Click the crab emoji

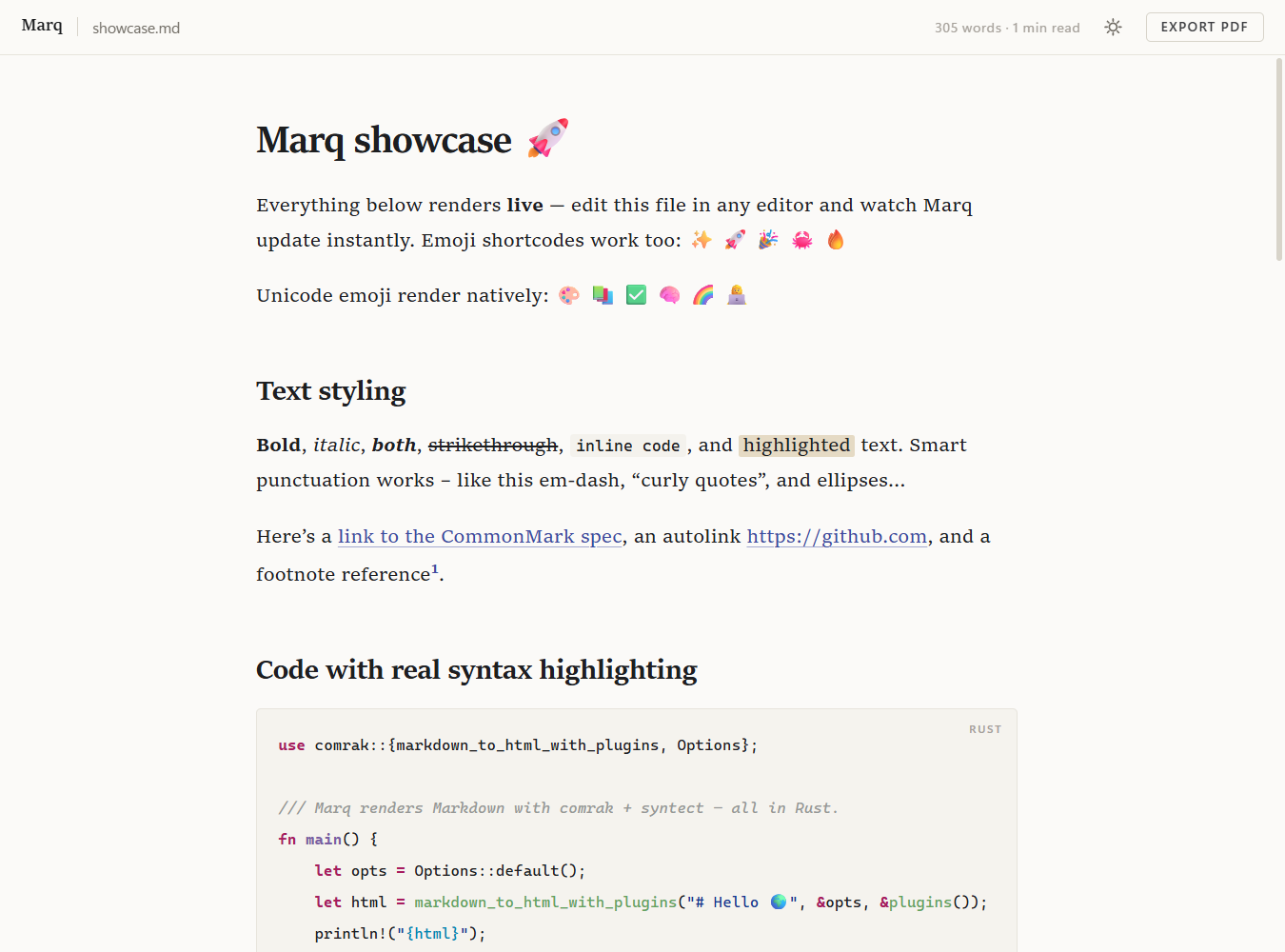click(x=802, y=240)
